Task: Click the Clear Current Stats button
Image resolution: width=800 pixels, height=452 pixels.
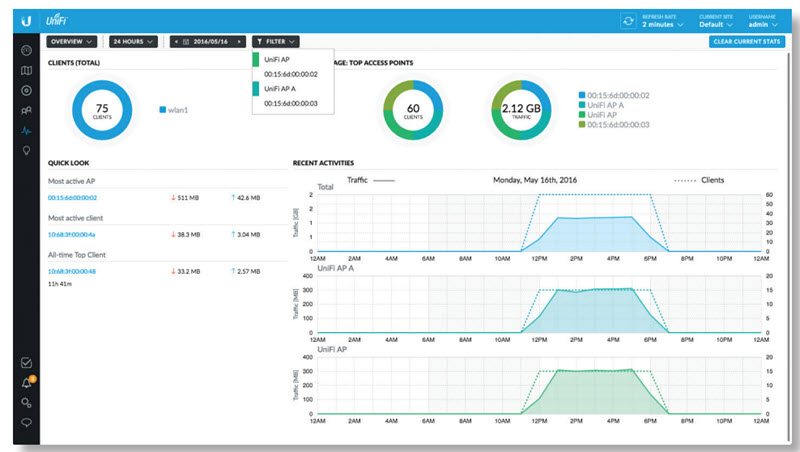Action: (747, 41)
